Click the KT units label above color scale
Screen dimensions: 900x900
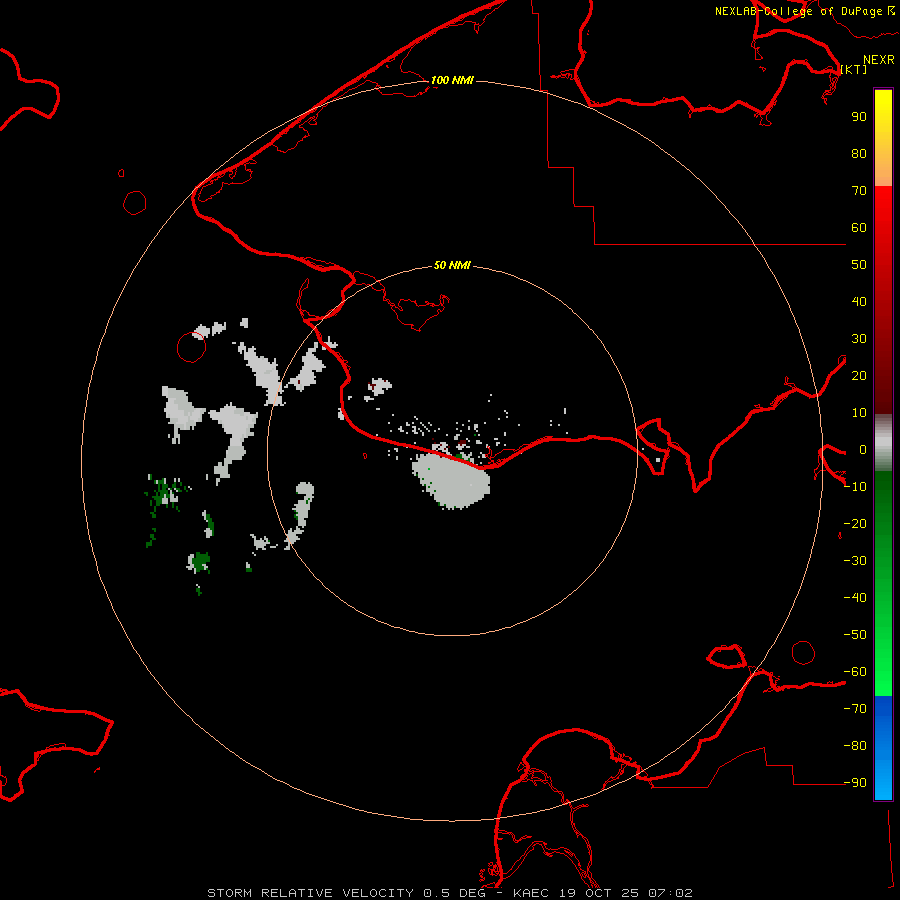(854, 69)
